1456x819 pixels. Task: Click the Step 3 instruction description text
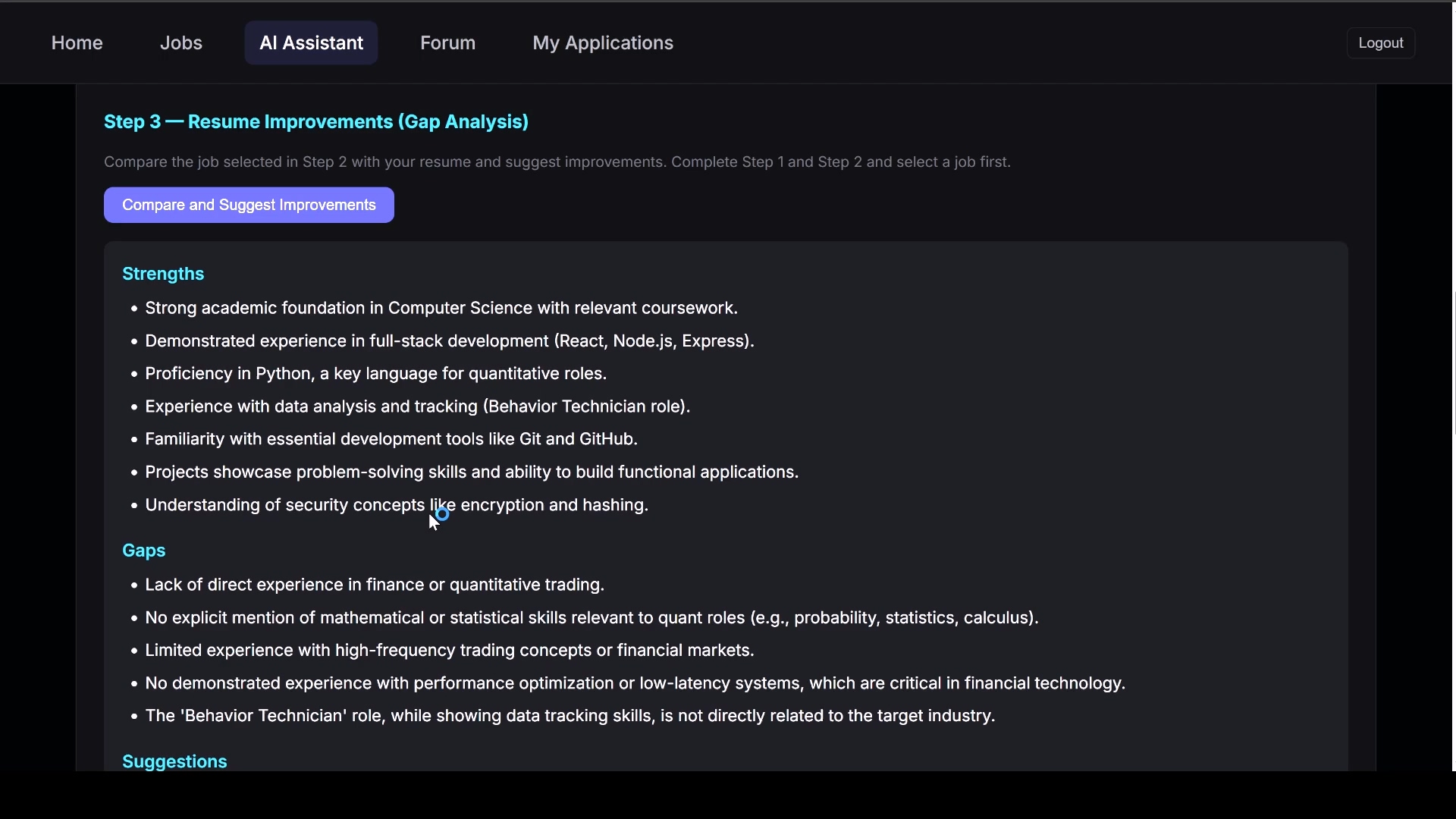(557, 162)
